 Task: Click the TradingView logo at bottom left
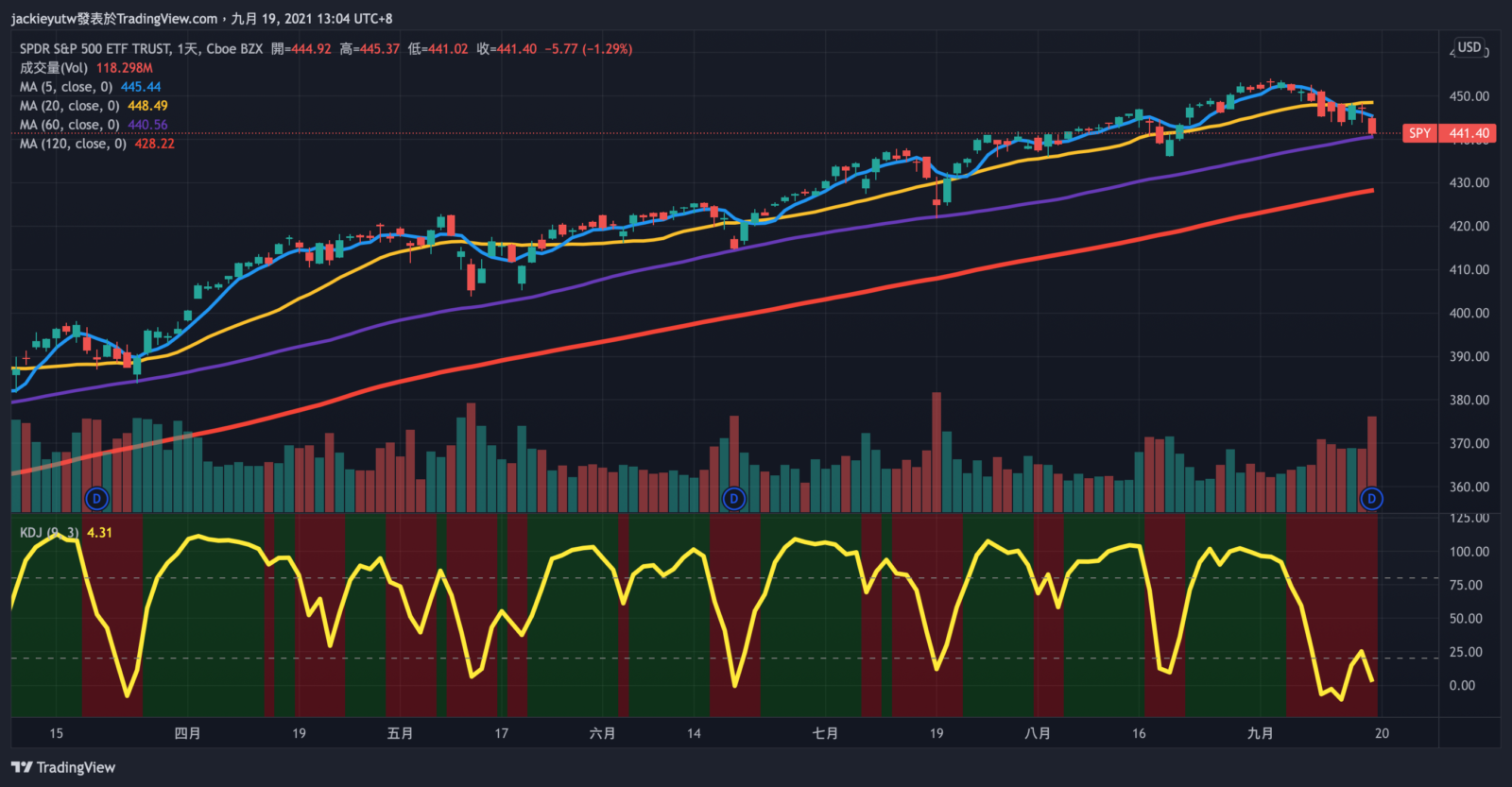point(63,767)
